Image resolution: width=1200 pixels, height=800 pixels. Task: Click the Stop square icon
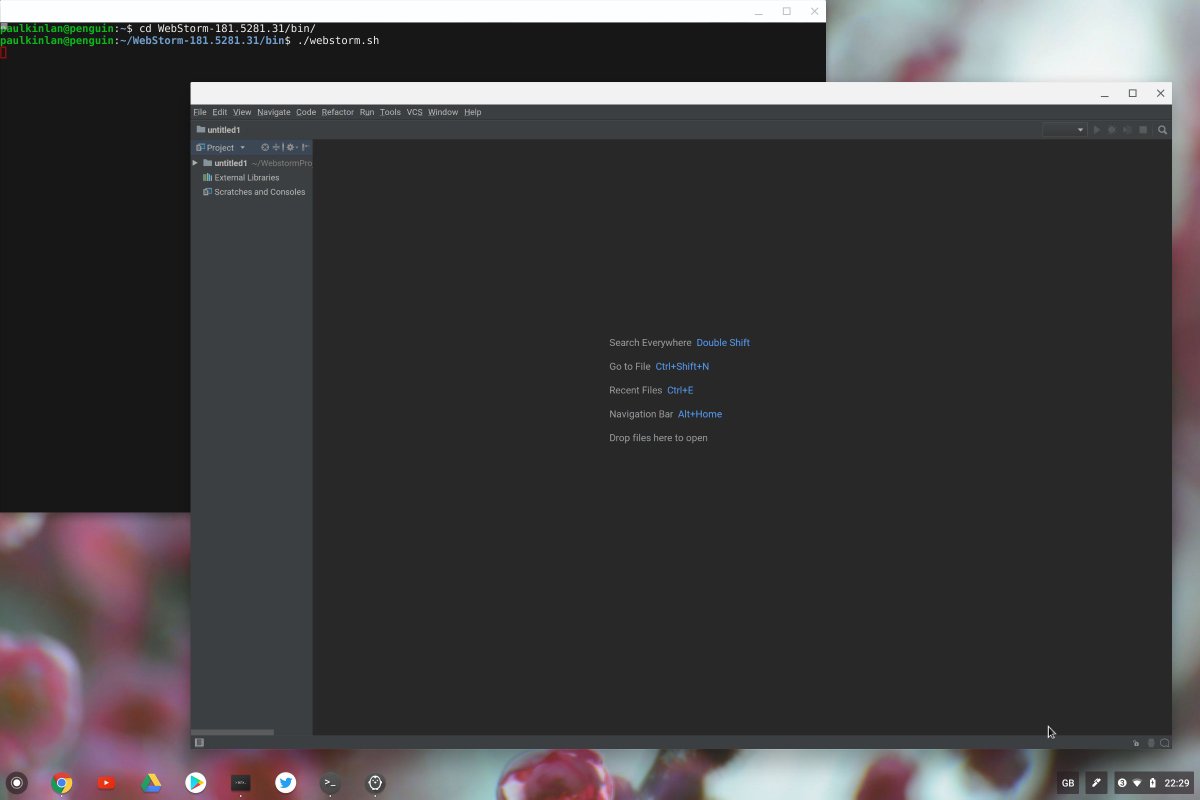pos(1143,130)
